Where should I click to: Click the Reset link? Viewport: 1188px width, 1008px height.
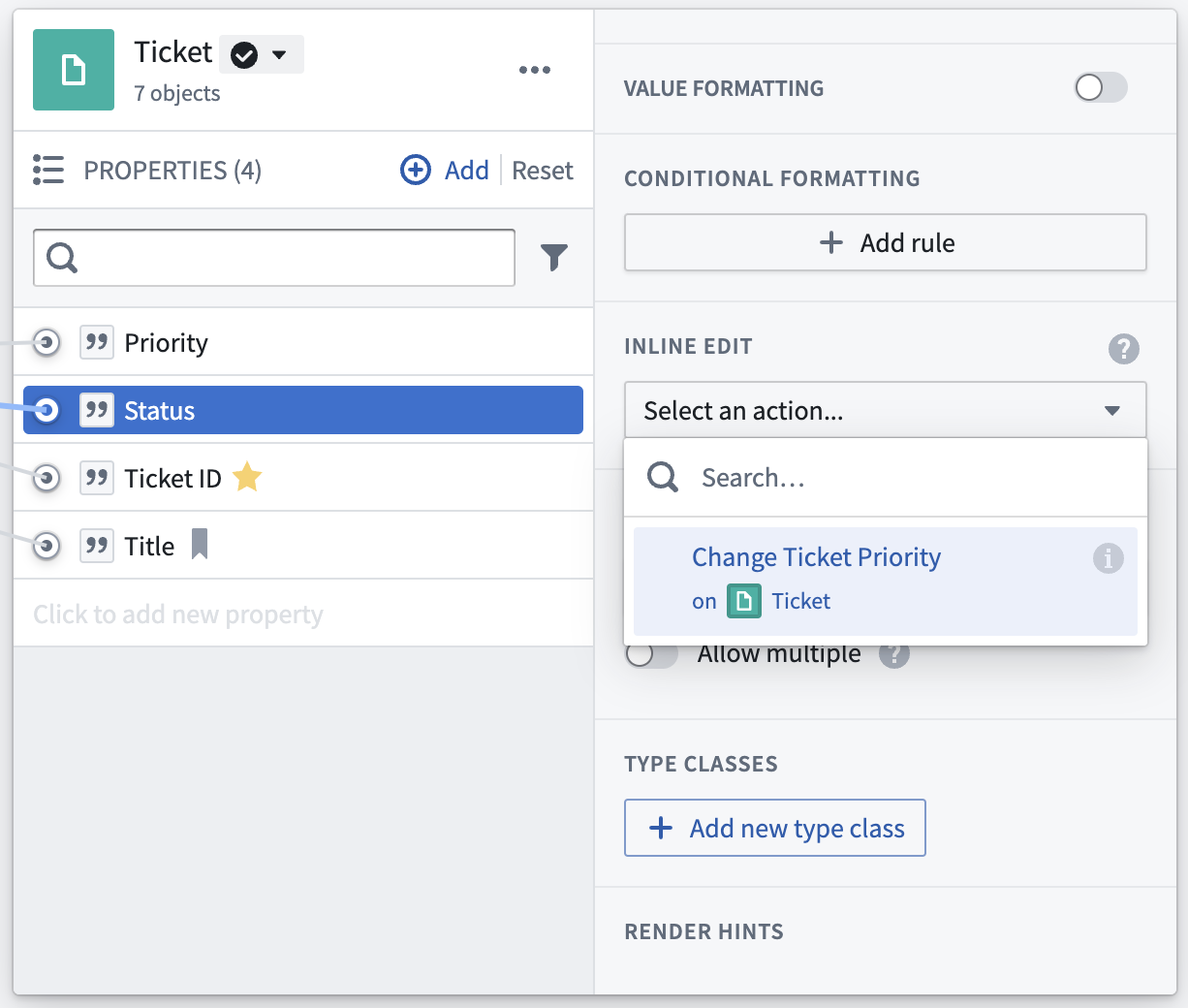543,171
